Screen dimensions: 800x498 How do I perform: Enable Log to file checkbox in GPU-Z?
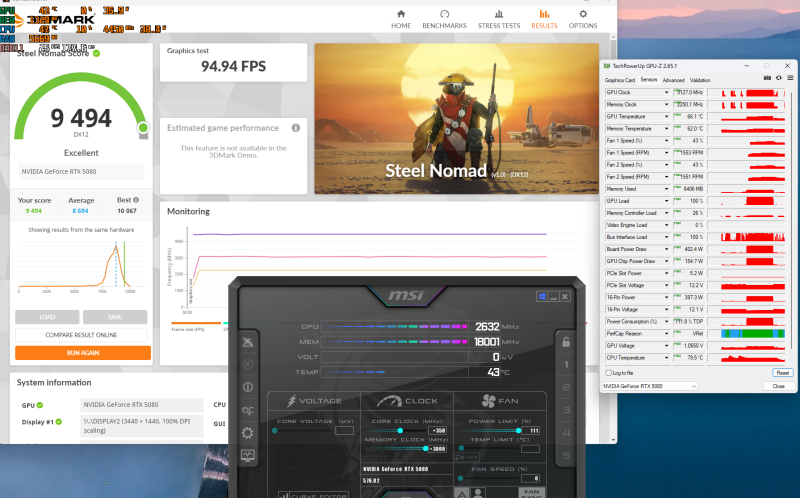click(608, 373)
